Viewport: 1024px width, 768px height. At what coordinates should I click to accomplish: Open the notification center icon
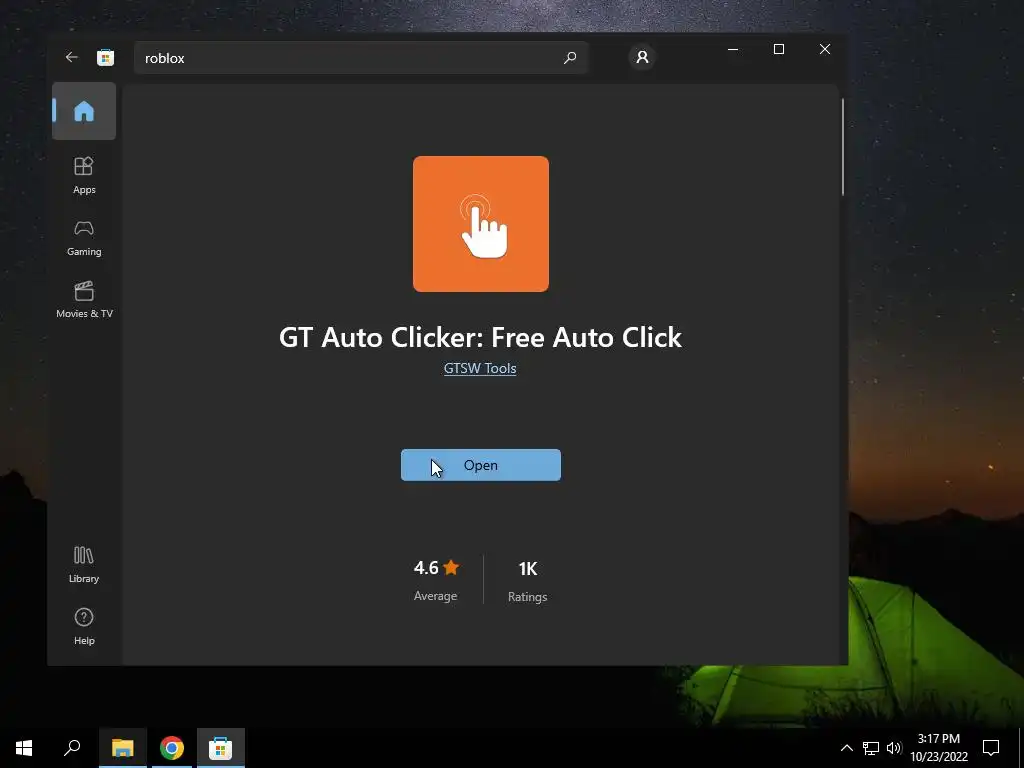click(991, 748)
